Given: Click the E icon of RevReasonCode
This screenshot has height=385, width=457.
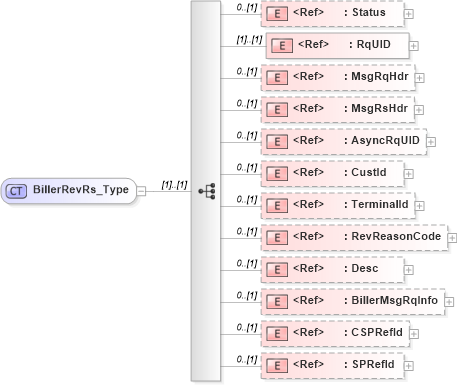Looking at the screenshot, I should coord(277,238).
